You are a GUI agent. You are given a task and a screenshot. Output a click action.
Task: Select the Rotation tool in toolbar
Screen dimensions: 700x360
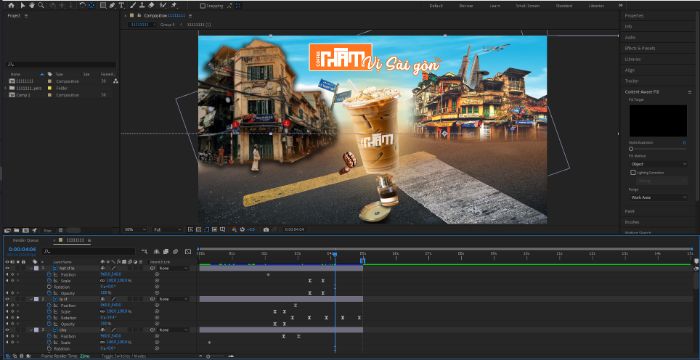83,5
